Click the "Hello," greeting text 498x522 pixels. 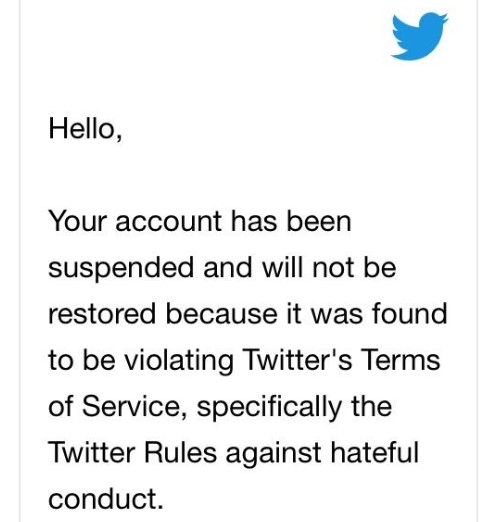(85, 129)
